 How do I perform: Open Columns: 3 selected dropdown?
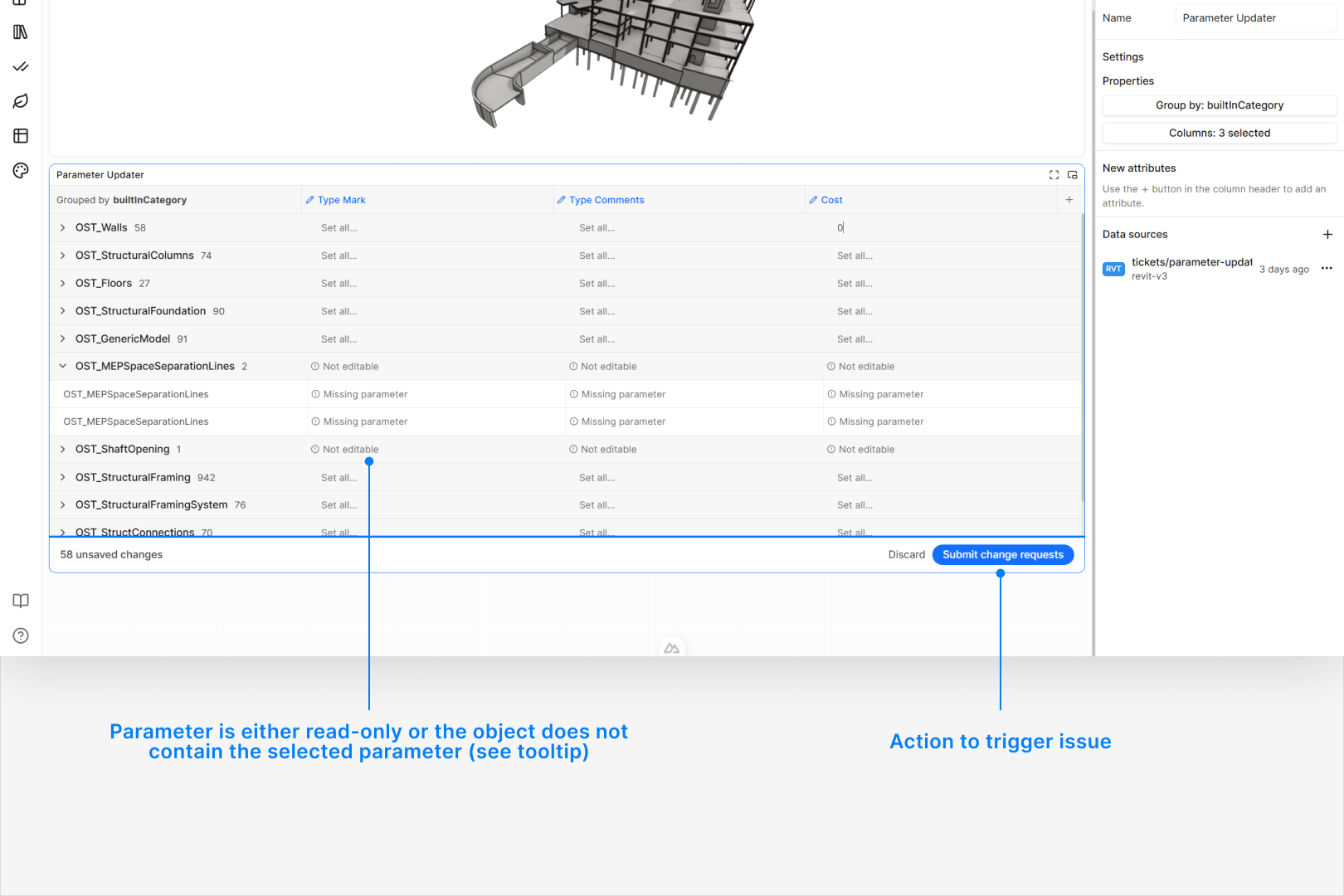[1220, 133]
